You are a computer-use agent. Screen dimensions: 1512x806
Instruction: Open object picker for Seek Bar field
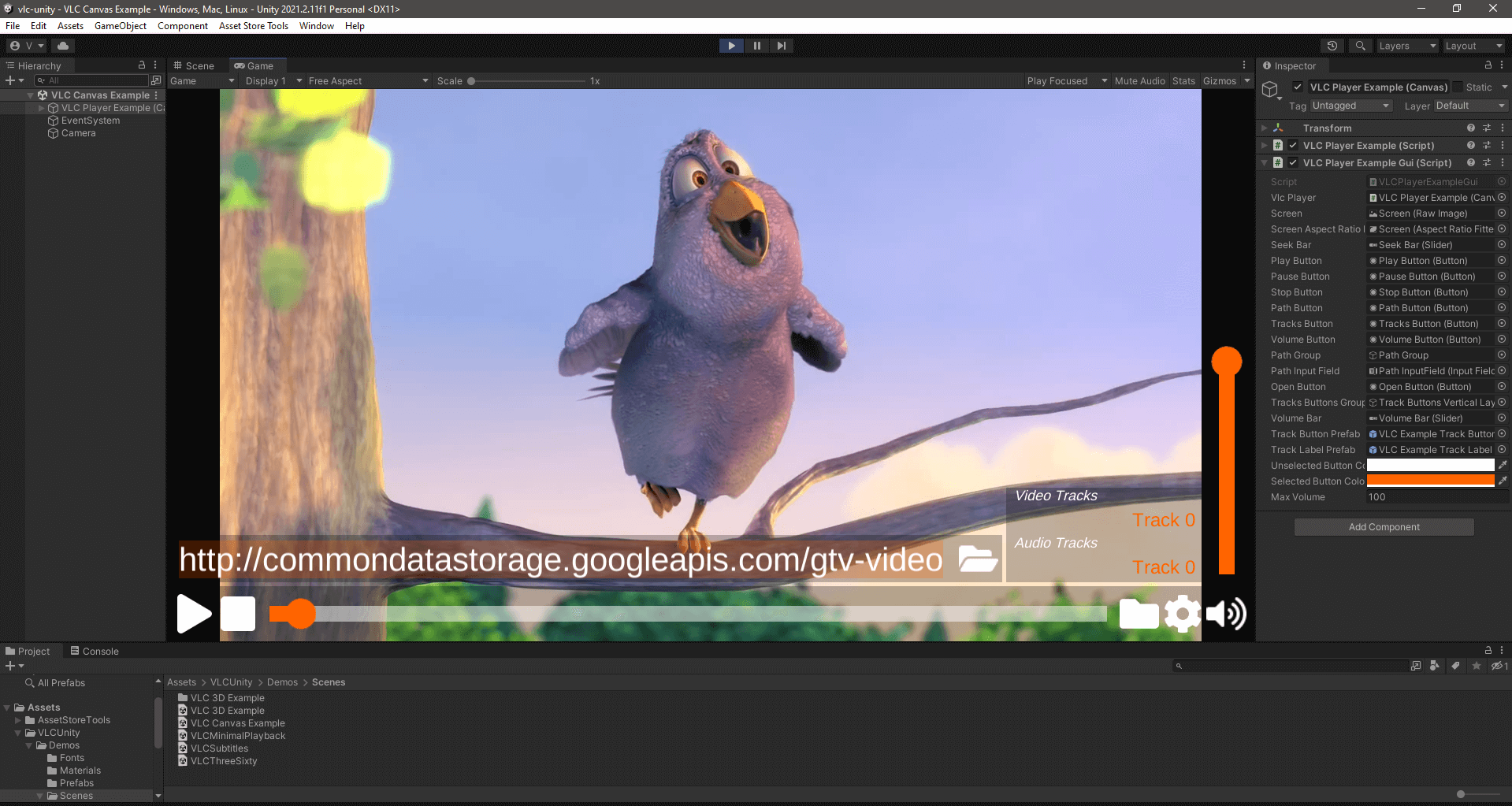pos(1502,244)
